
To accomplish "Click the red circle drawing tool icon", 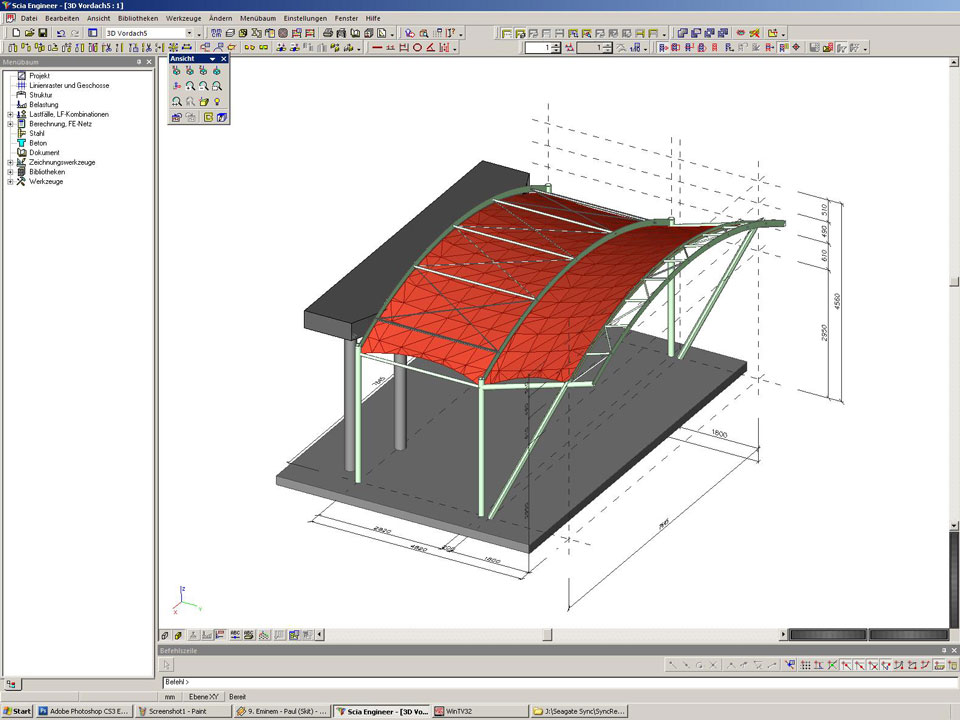I will pos(417,47).
